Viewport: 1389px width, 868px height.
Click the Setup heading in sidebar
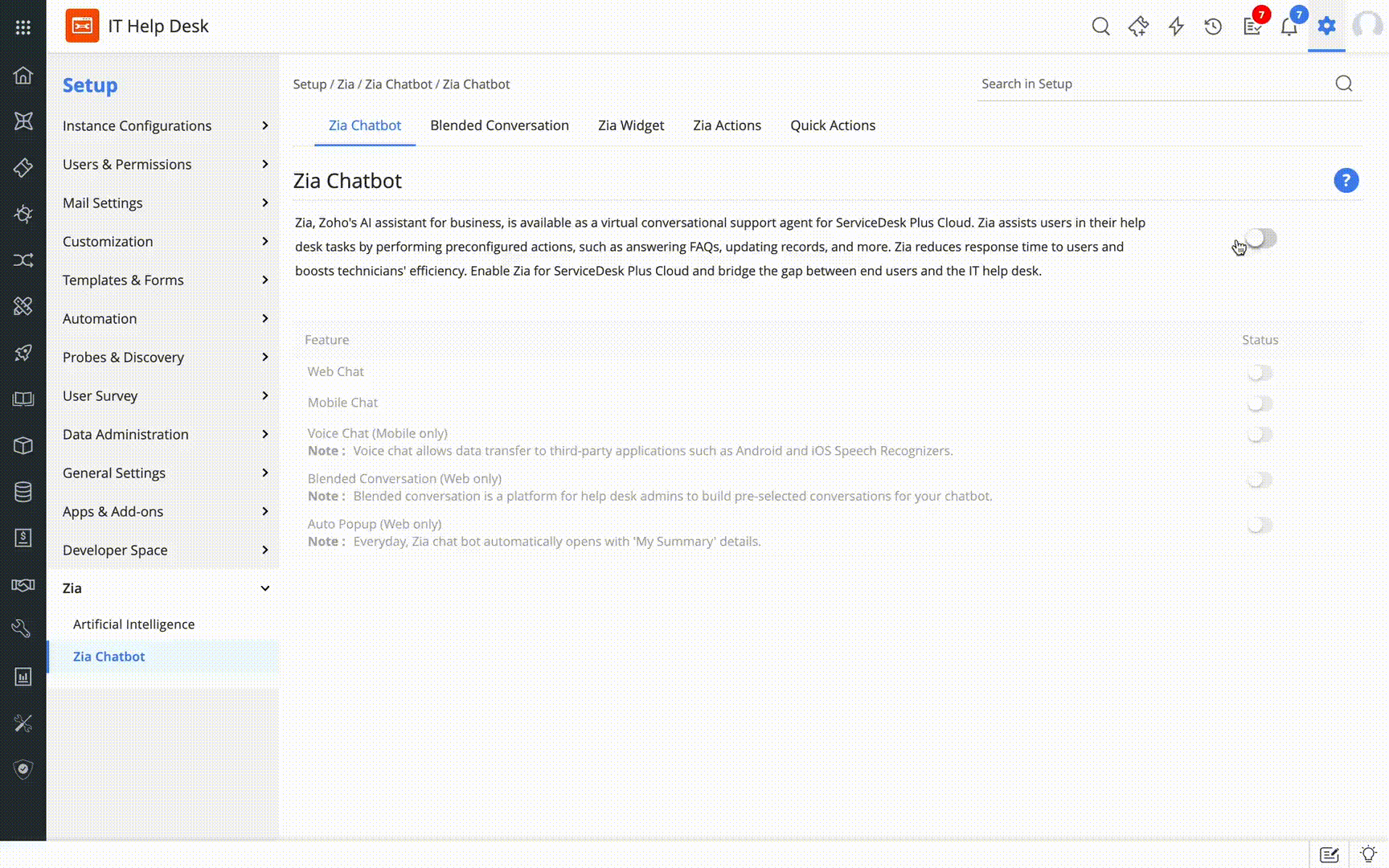[90, 85]
